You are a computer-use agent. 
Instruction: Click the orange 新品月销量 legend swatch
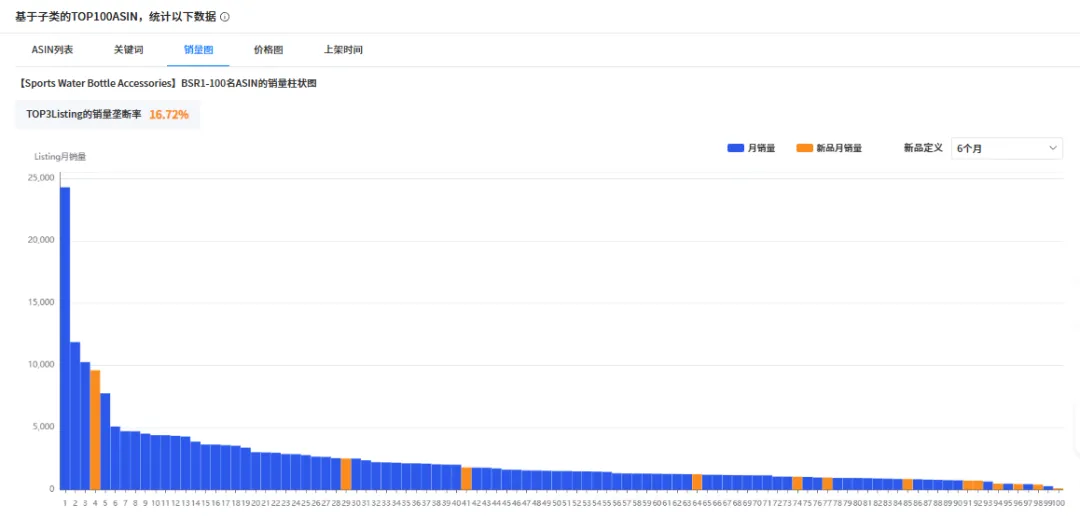click(x=804, y=148)
